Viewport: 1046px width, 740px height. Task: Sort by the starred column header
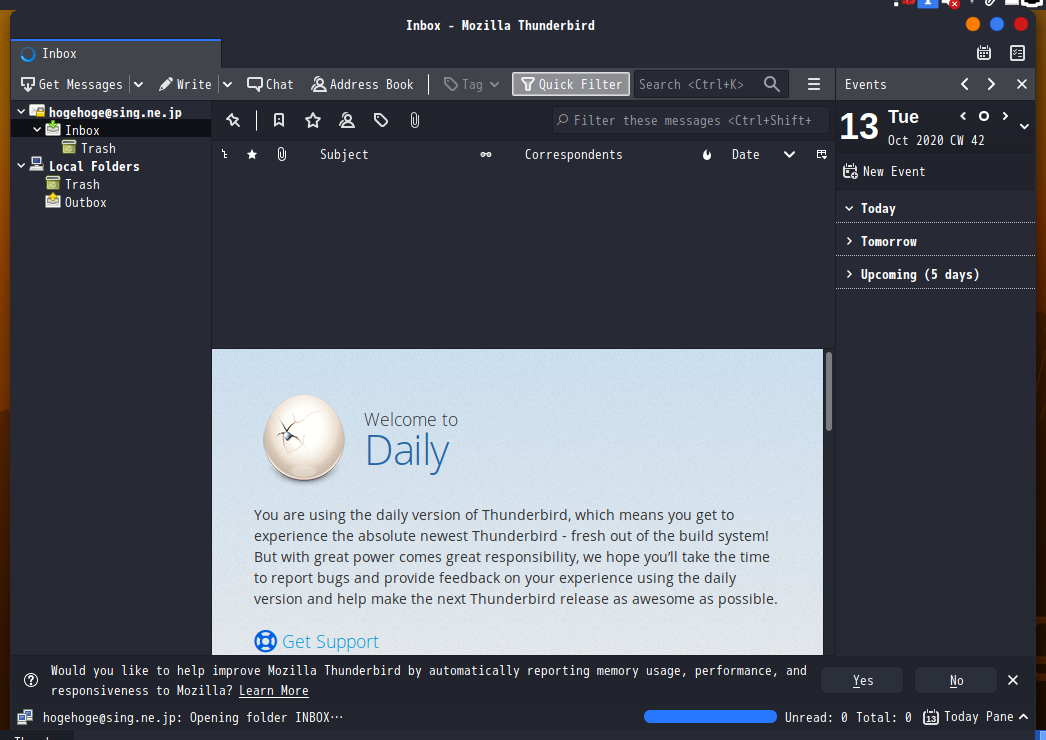[252, 155]
